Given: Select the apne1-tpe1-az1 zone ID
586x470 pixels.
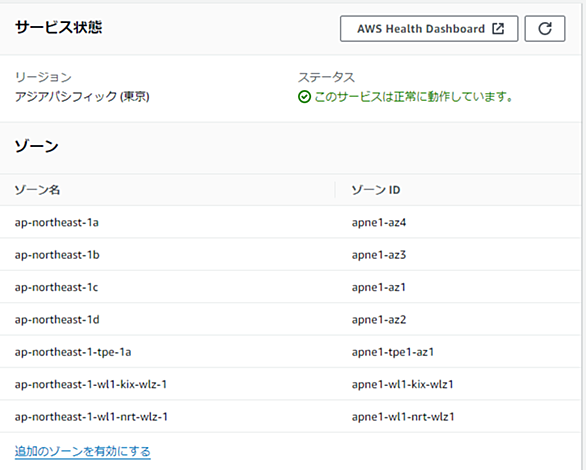Looking at the screenshot, I should click(x=392, y=352).
